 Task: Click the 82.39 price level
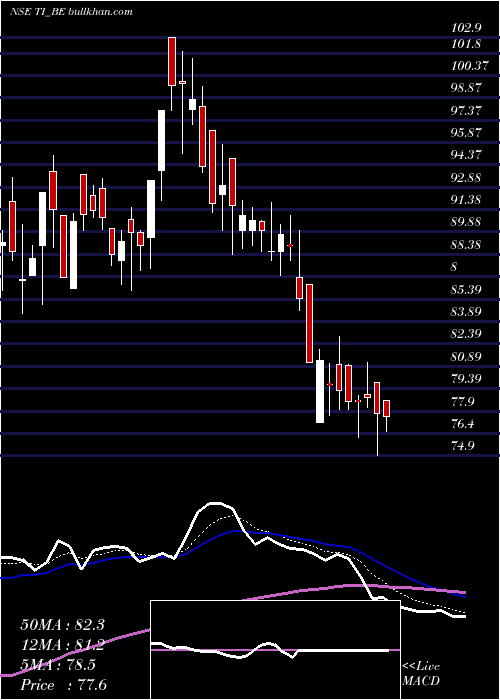pyautogui.click(x=467, y=334)
